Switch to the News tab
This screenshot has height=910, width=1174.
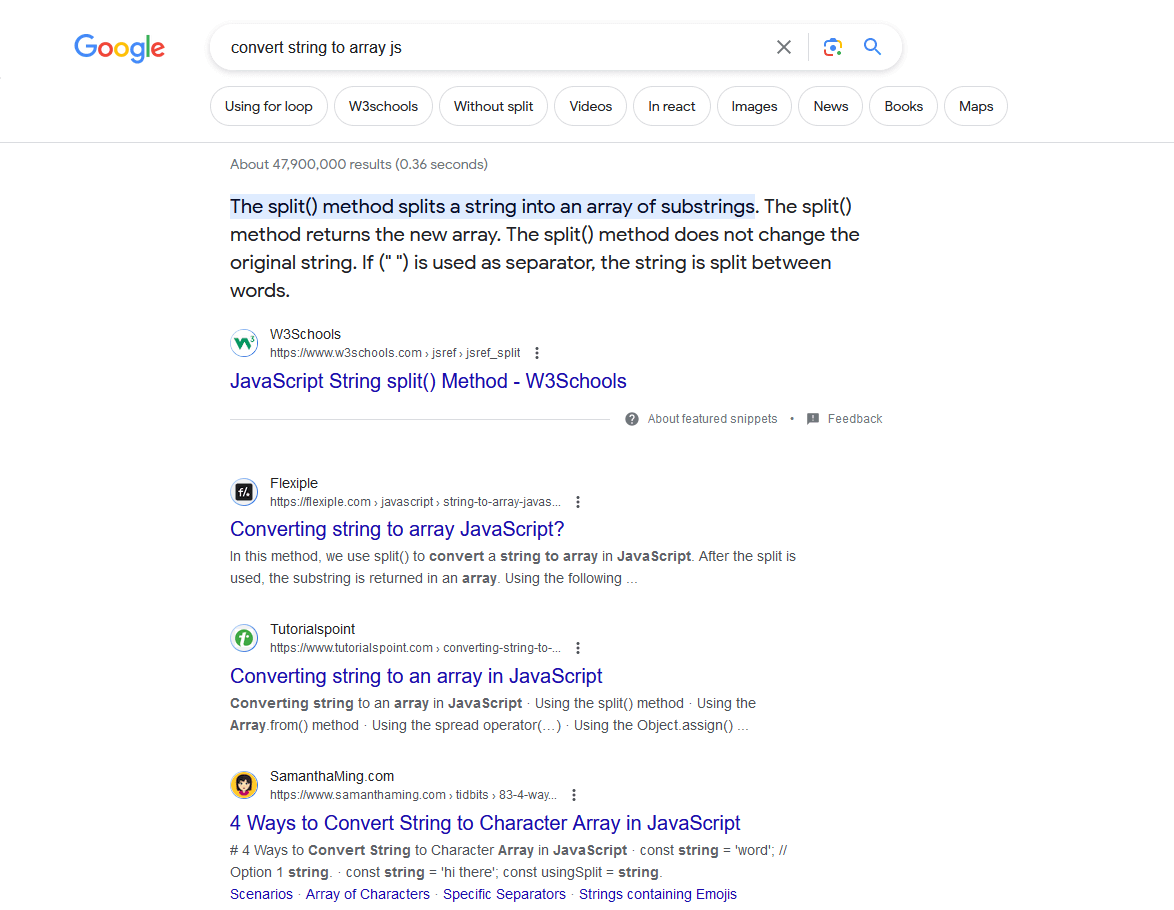830,106
